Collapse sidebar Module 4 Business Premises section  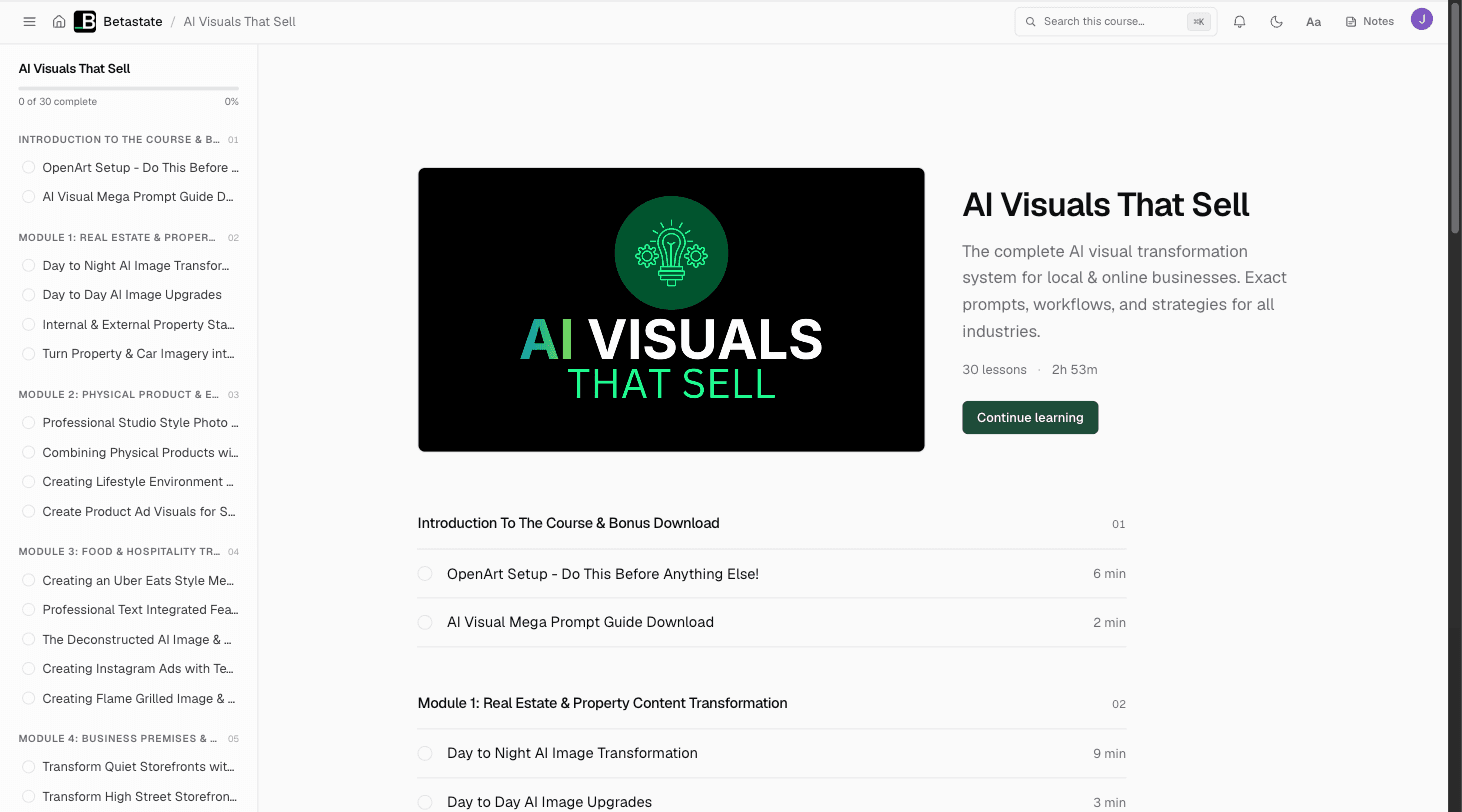click(x=128, y=739)
